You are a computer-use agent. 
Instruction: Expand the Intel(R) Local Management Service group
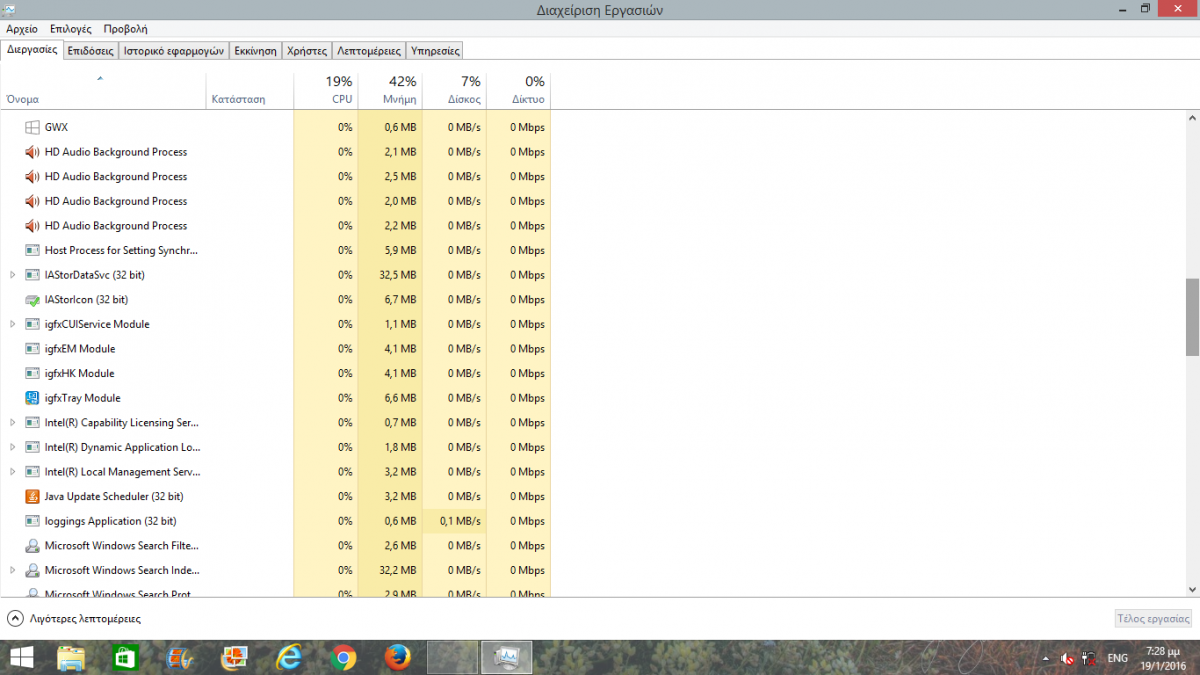12,472
